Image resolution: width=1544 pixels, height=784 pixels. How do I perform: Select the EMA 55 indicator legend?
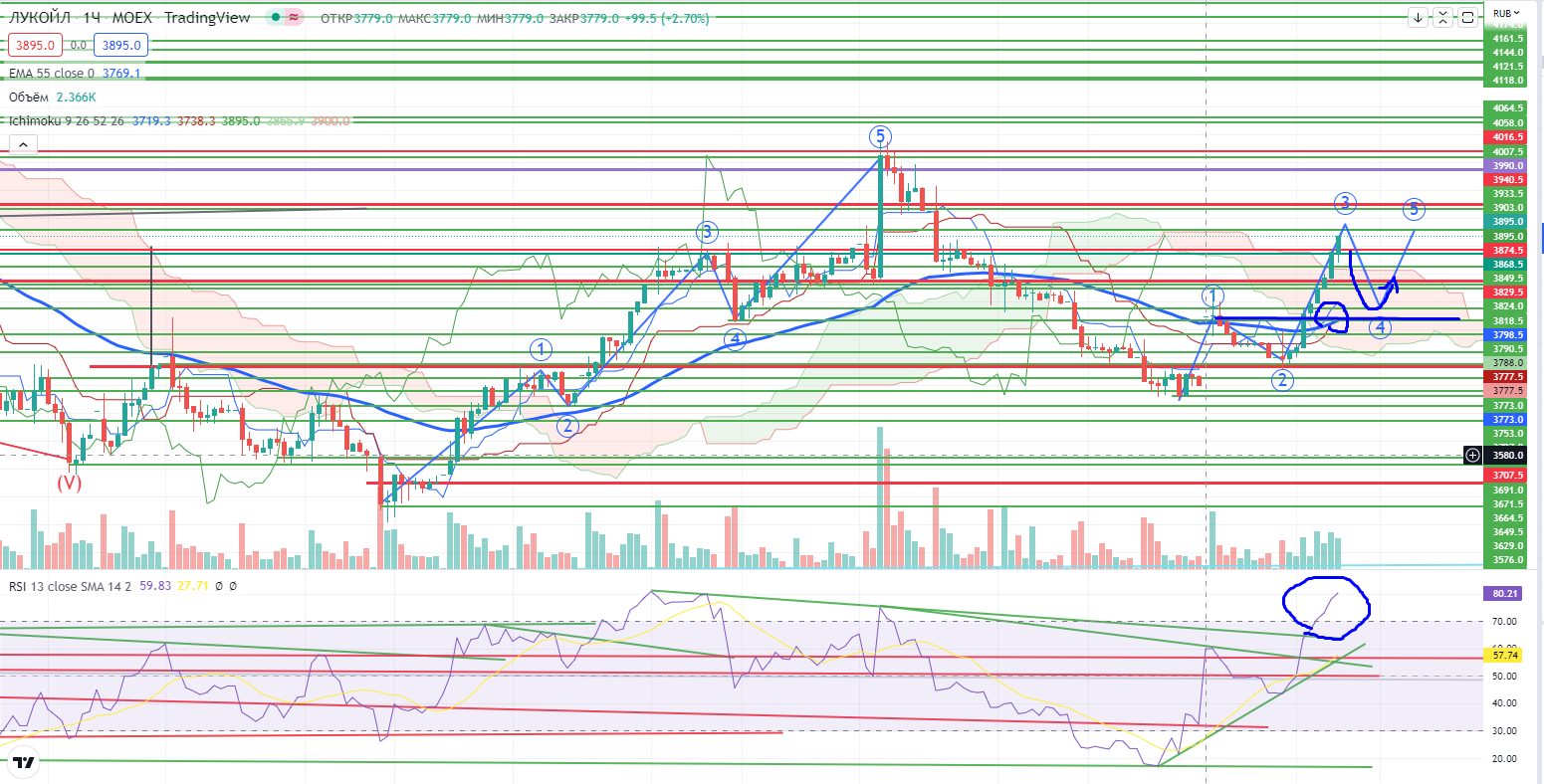50,73
